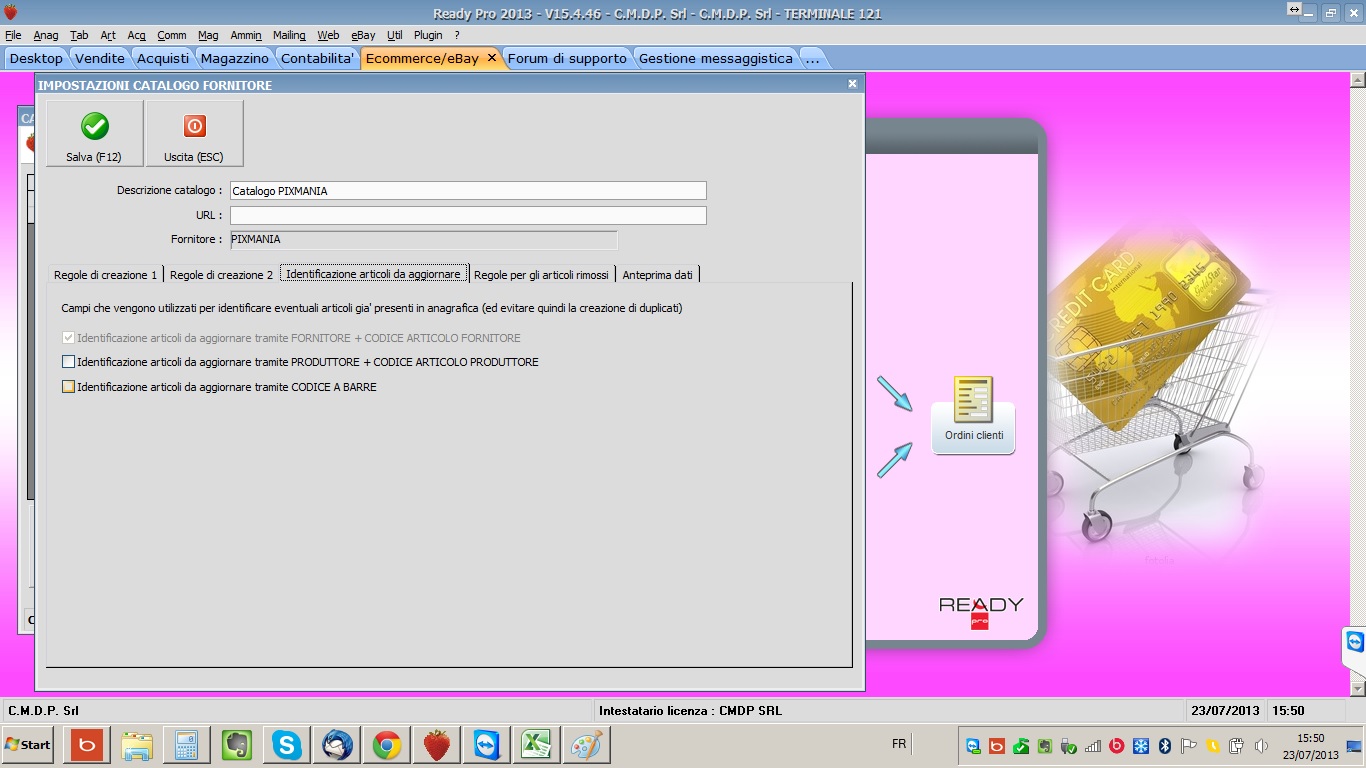Viewport: 1366px width, 768px height.
Task: Click the Bluetooth tray icon
Action: pos(1165,746)
